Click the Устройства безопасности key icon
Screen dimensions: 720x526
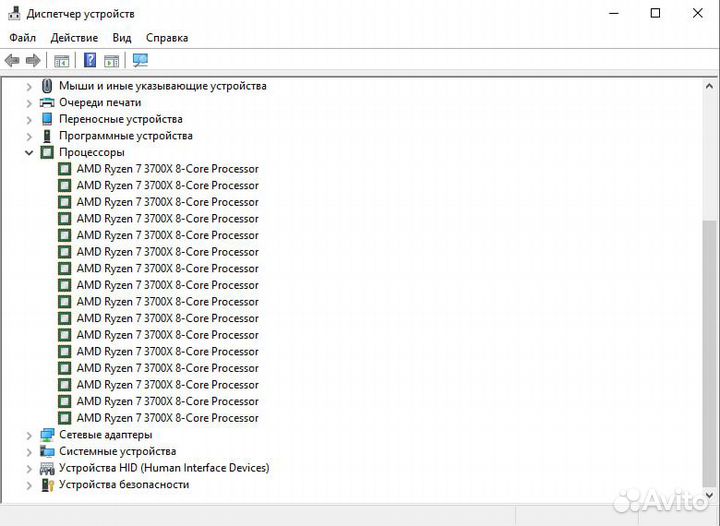pos(47,485)
